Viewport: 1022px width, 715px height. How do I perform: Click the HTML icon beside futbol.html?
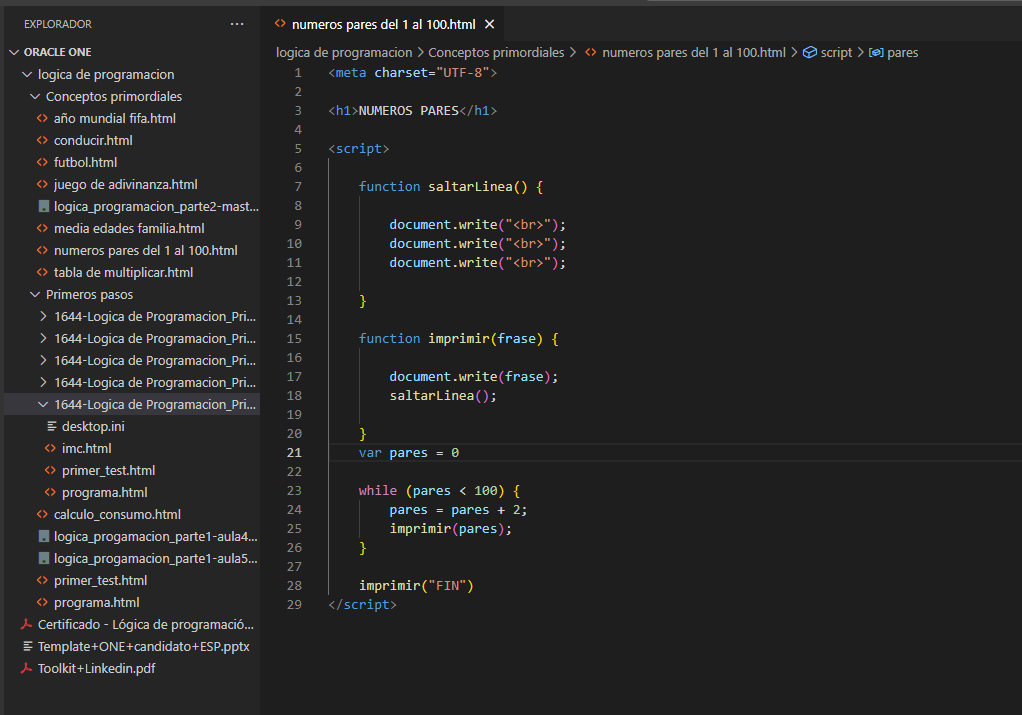point(43,162)
